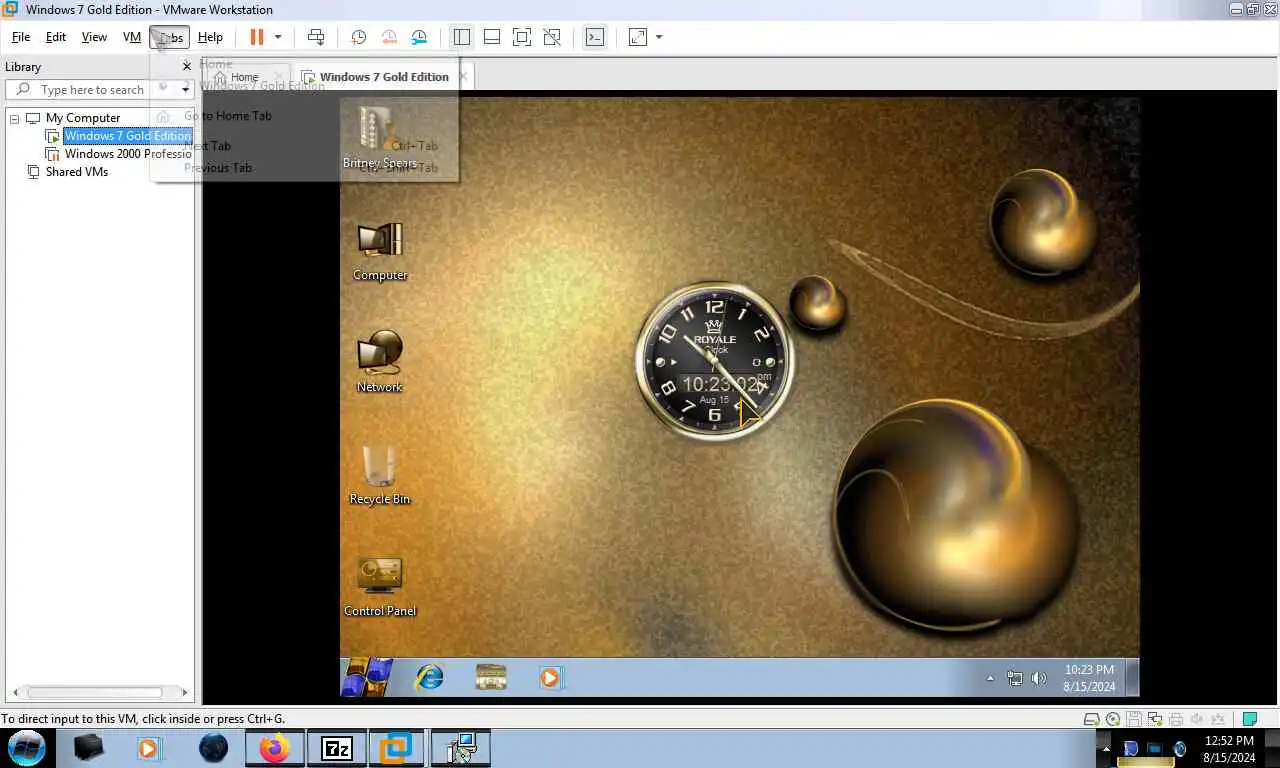Open the Library search filter dropdown

click(x=185, y=89)
